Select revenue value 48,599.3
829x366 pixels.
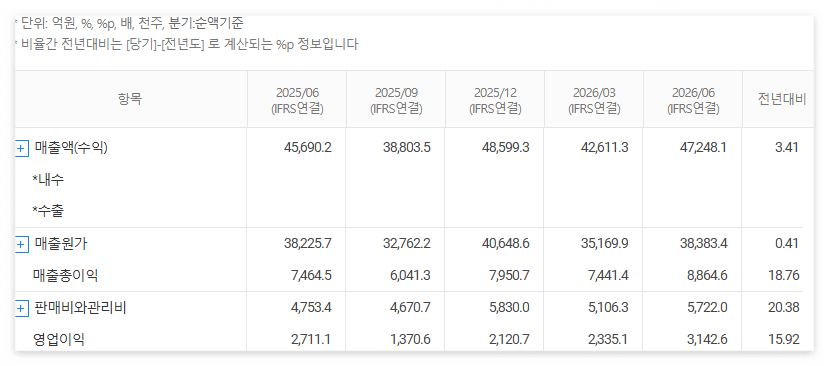[x=505, y=148]
